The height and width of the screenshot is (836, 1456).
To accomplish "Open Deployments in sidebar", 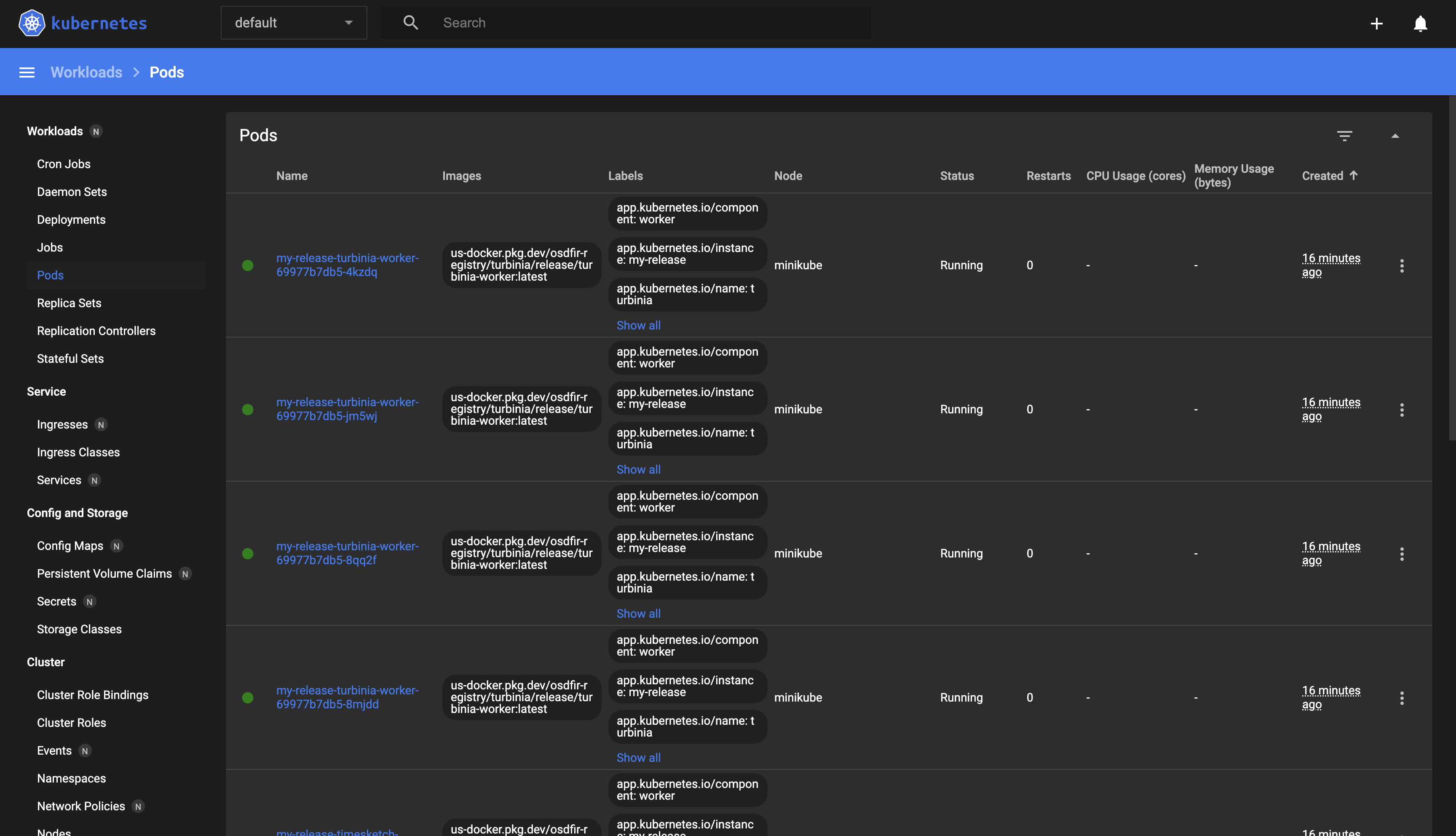I will pos(71,220).
